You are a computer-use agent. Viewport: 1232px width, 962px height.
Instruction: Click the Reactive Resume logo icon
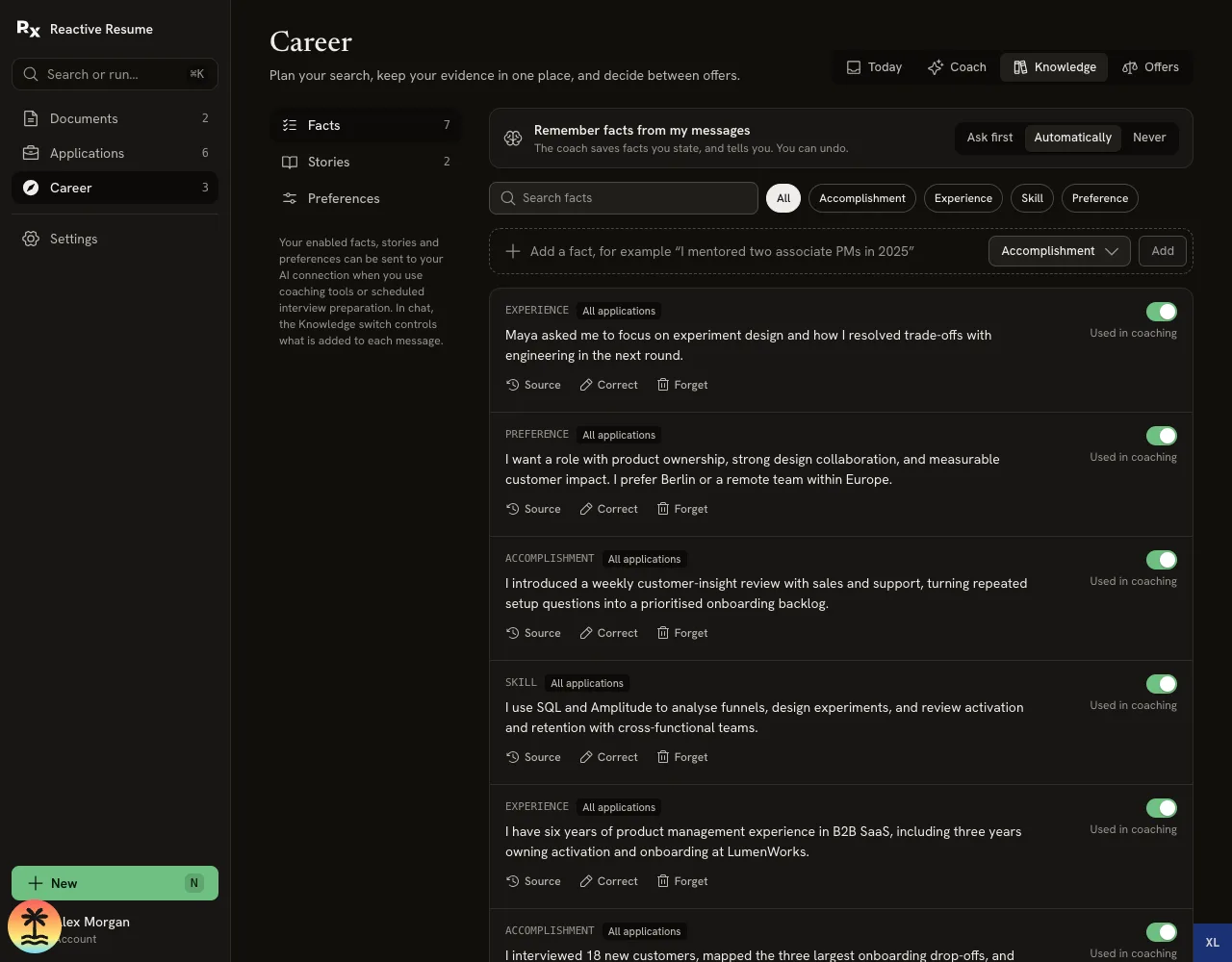click(29, 29)
